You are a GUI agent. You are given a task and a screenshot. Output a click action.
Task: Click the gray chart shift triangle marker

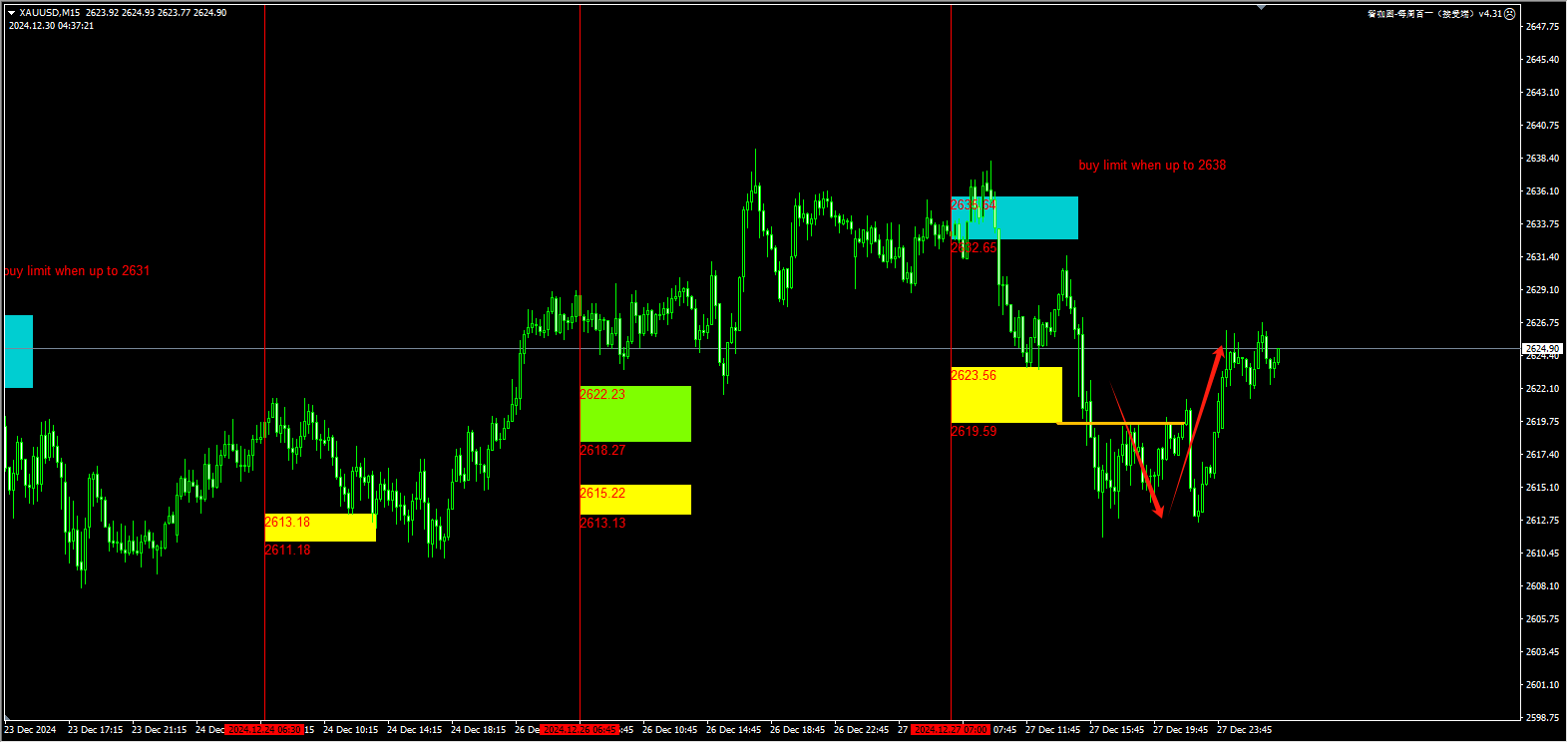tap(1262, 7)
